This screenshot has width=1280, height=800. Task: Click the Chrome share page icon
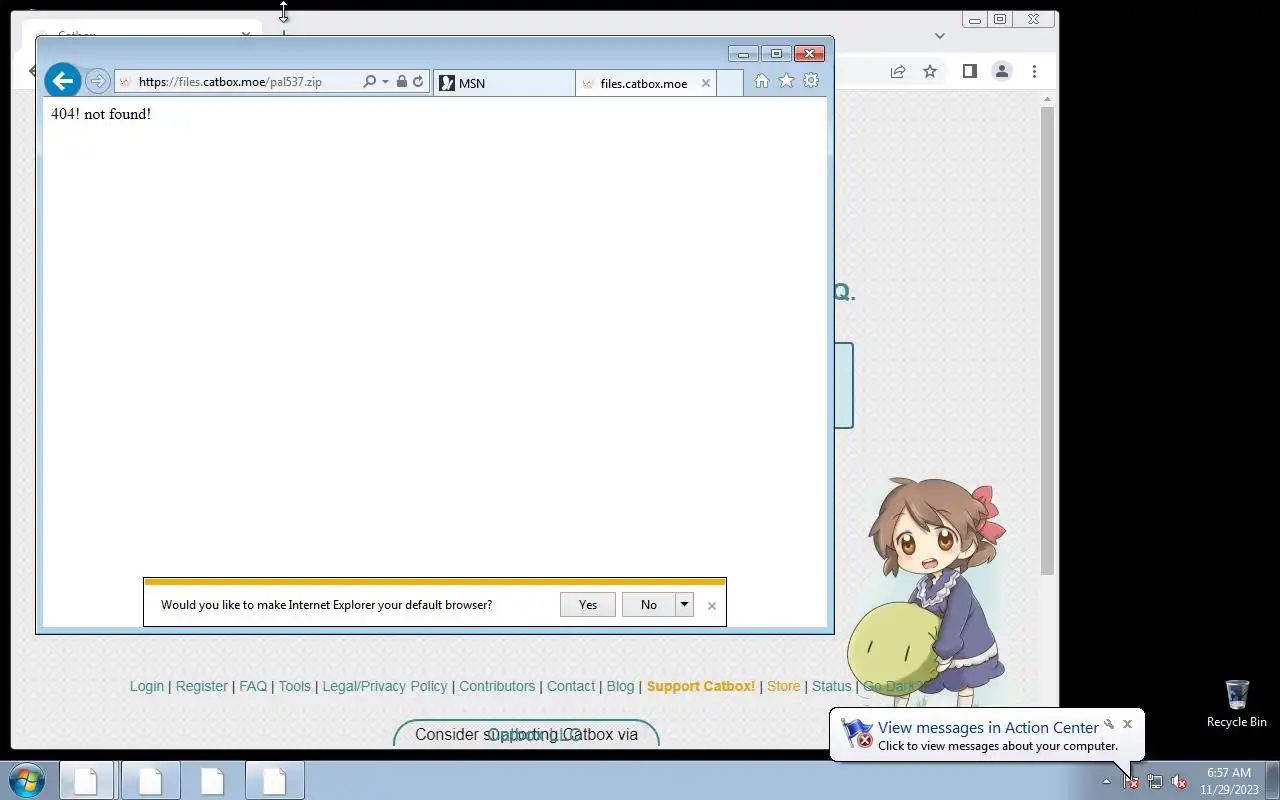coord(898,71)
